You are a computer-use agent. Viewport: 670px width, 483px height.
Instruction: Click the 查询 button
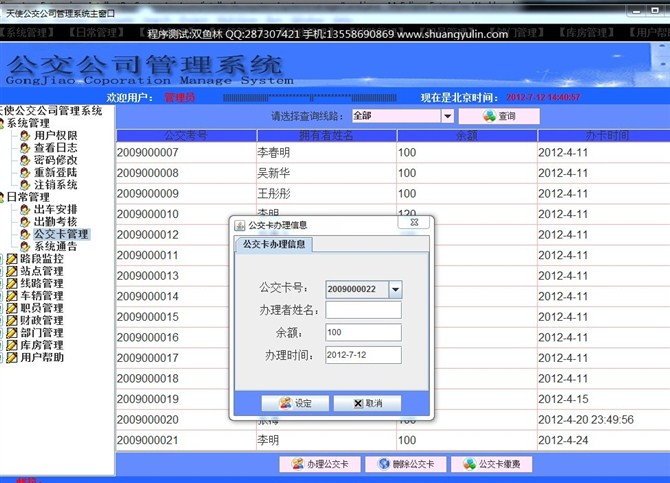click(x=499, y=116)
